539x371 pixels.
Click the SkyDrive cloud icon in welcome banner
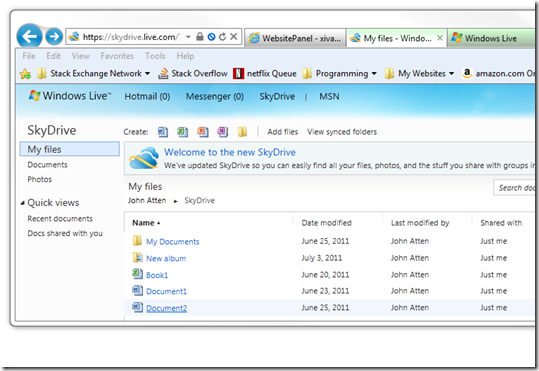click(x=144, y=158)
